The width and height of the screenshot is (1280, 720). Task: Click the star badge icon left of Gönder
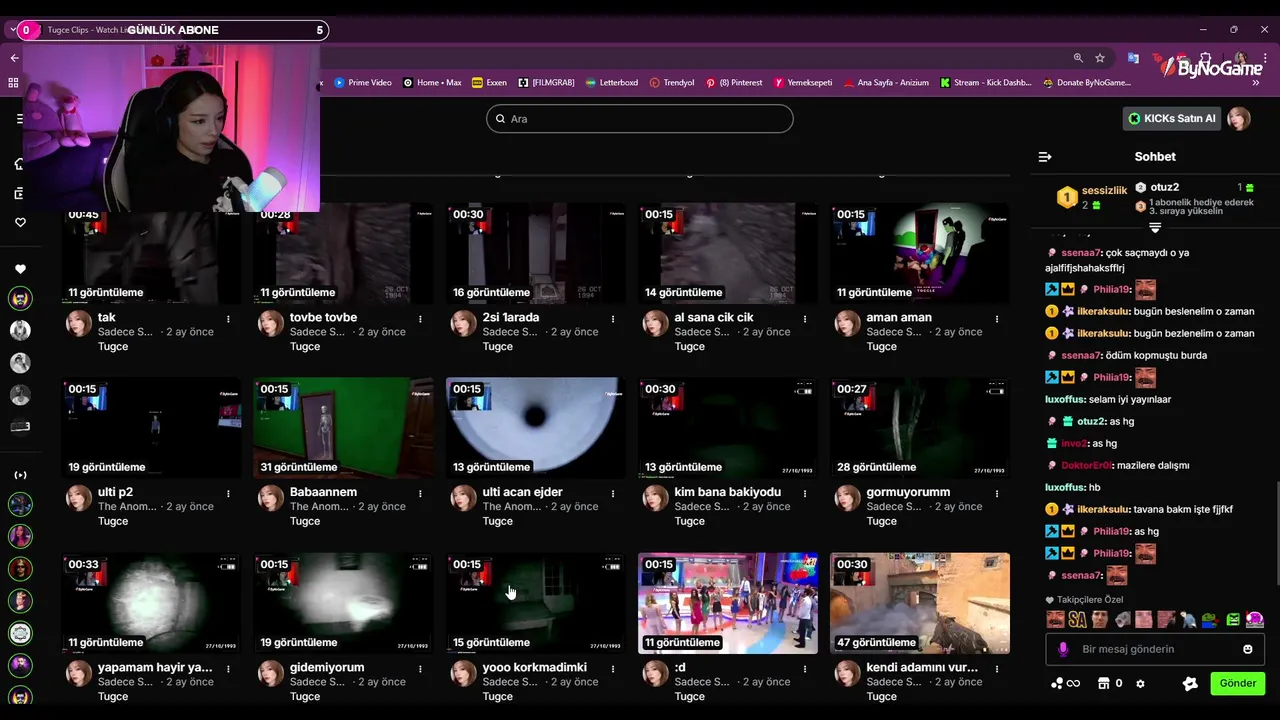point(1190,684)
